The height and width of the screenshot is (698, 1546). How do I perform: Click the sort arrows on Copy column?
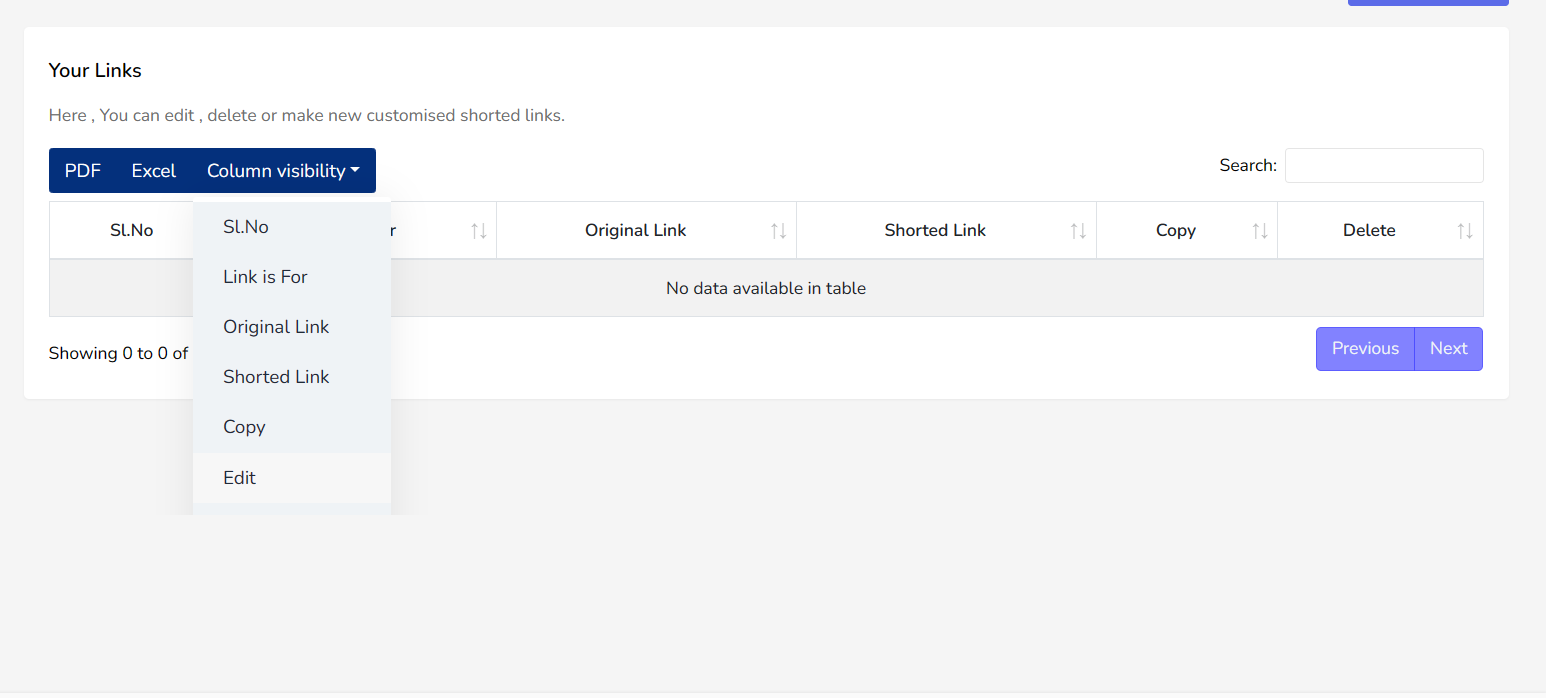coord(1259,230)
